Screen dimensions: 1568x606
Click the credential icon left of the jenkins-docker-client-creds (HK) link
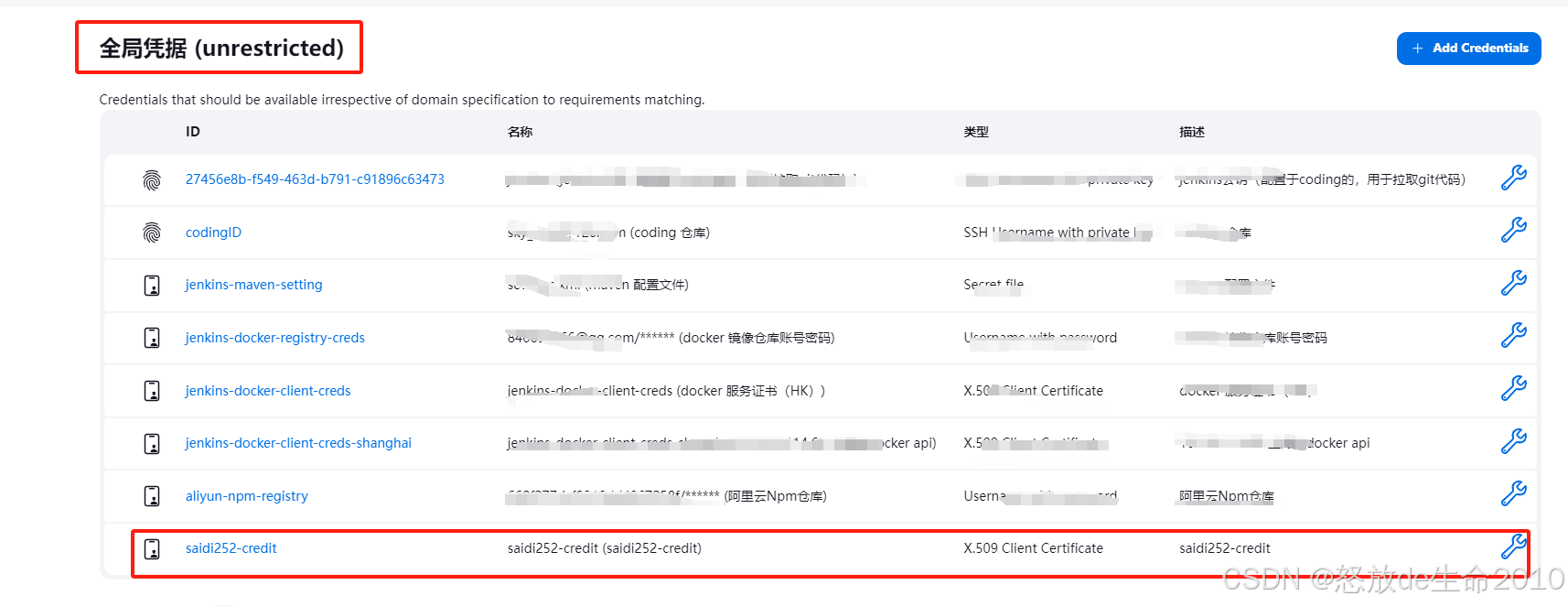[x=152, y=391]
